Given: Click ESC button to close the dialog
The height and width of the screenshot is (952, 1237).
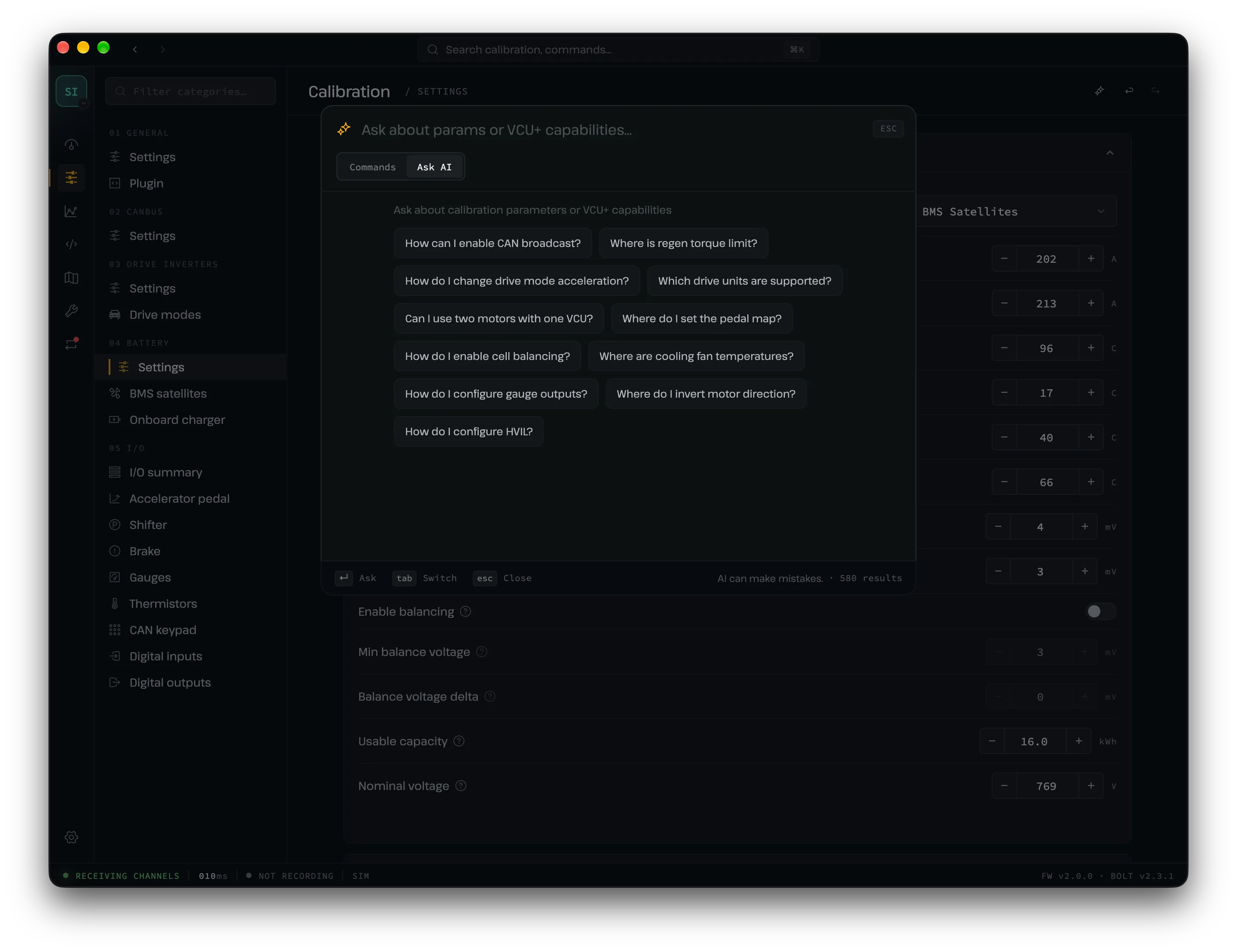Looking at the screenshot, I should click(x=888, y=129).
